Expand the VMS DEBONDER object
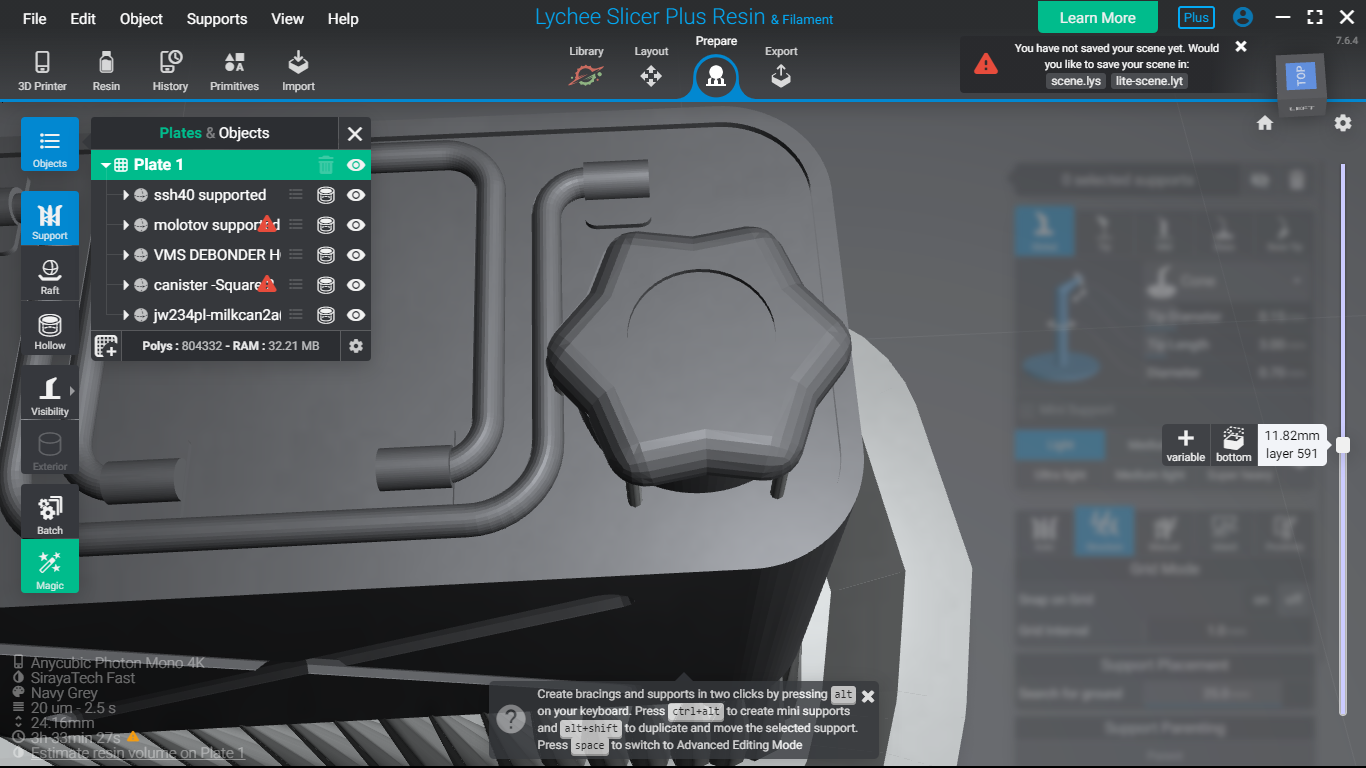The image size is (1366, 768). click(126, 255)
